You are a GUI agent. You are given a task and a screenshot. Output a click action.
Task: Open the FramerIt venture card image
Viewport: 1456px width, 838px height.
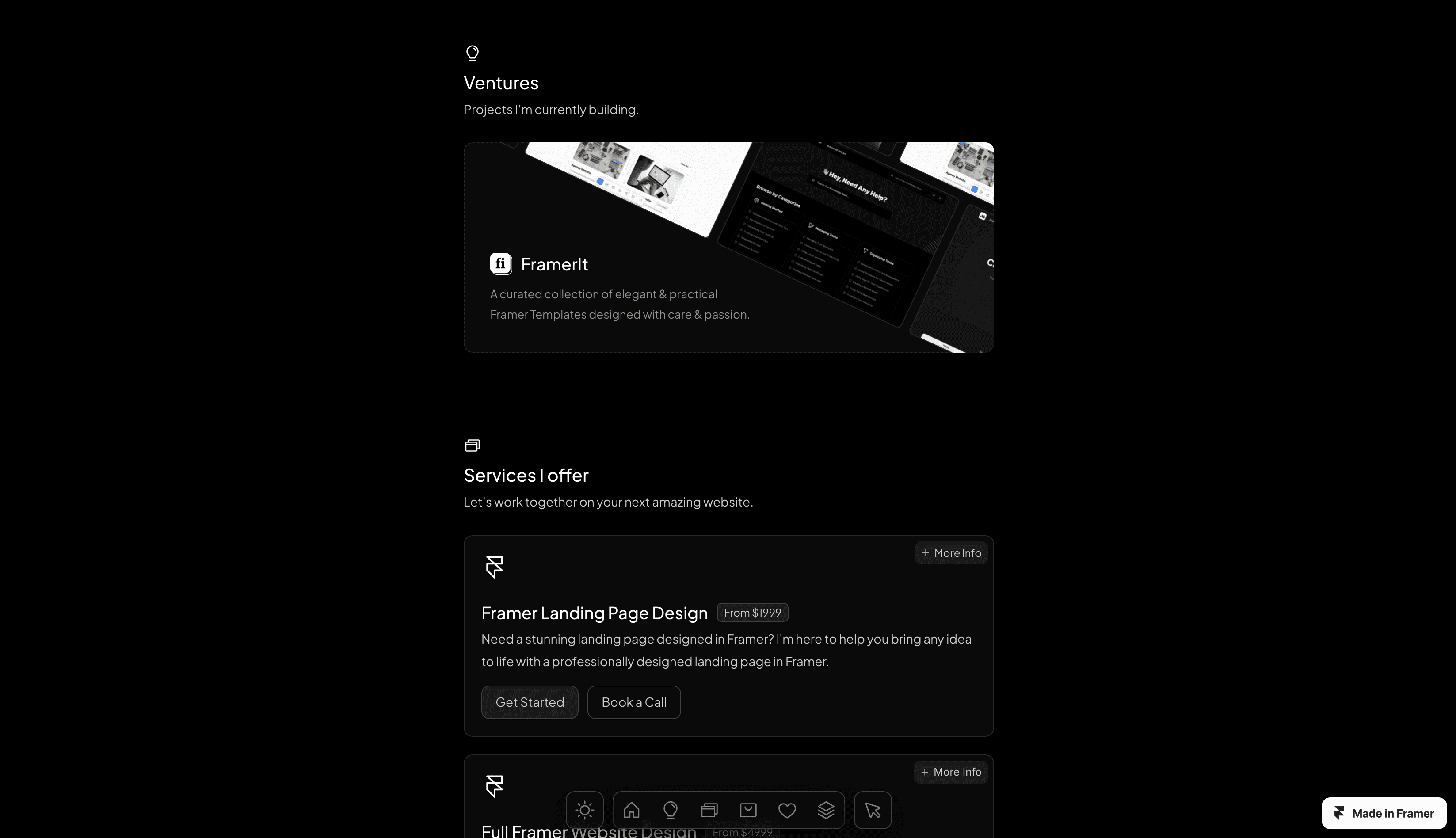[x=728, y=247]
